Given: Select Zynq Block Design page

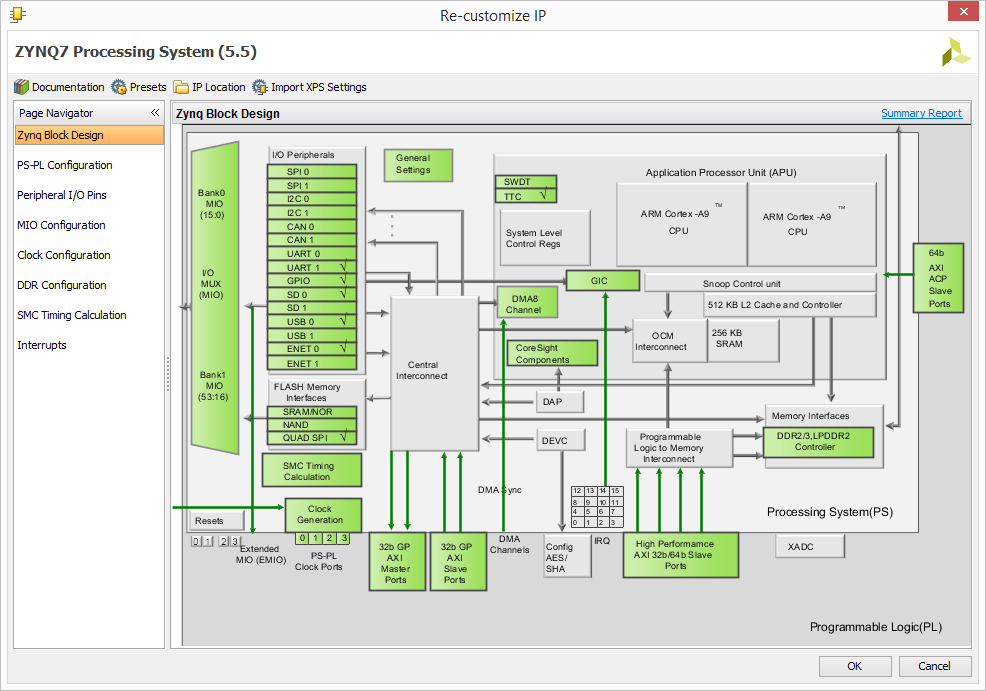Looking at the screenshot, I should tap(89, 135).
